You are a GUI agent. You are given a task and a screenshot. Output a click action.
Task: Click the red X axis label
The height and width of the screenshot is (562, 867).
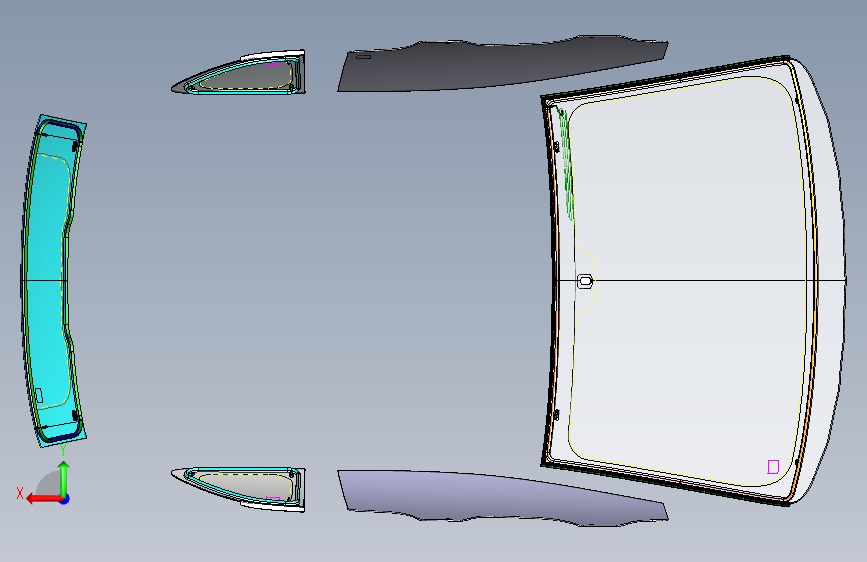(20, 493)
